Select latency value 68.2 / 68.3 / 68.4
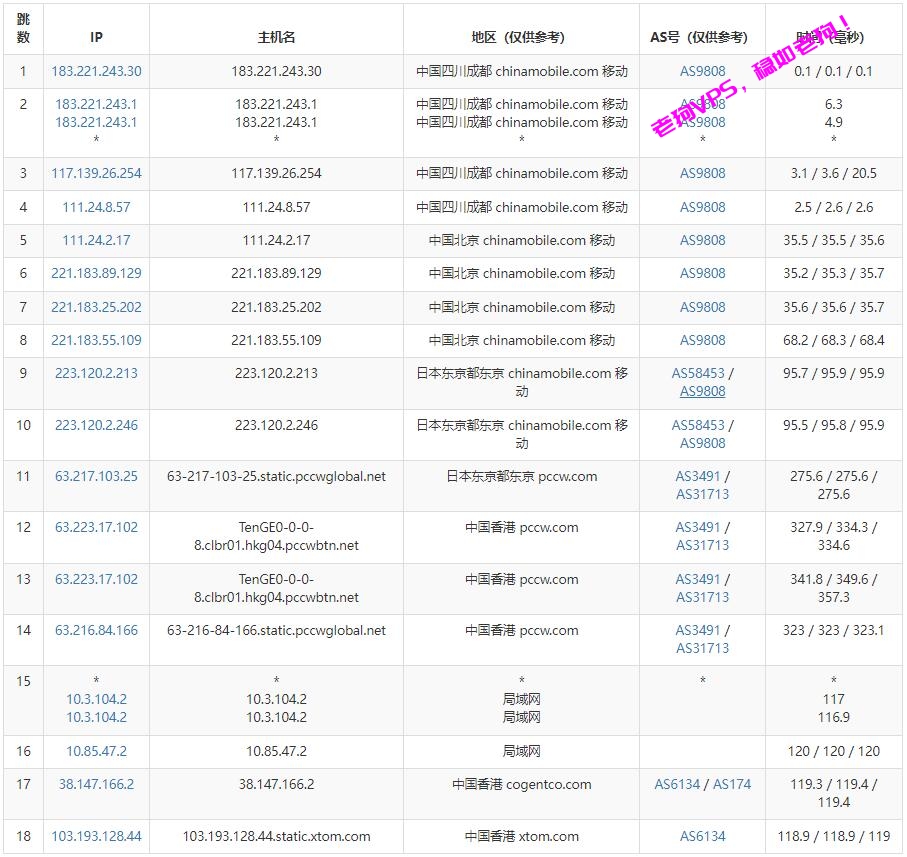Image resolution: width=907 pixels, height=857 pixels. pos(834,340)
